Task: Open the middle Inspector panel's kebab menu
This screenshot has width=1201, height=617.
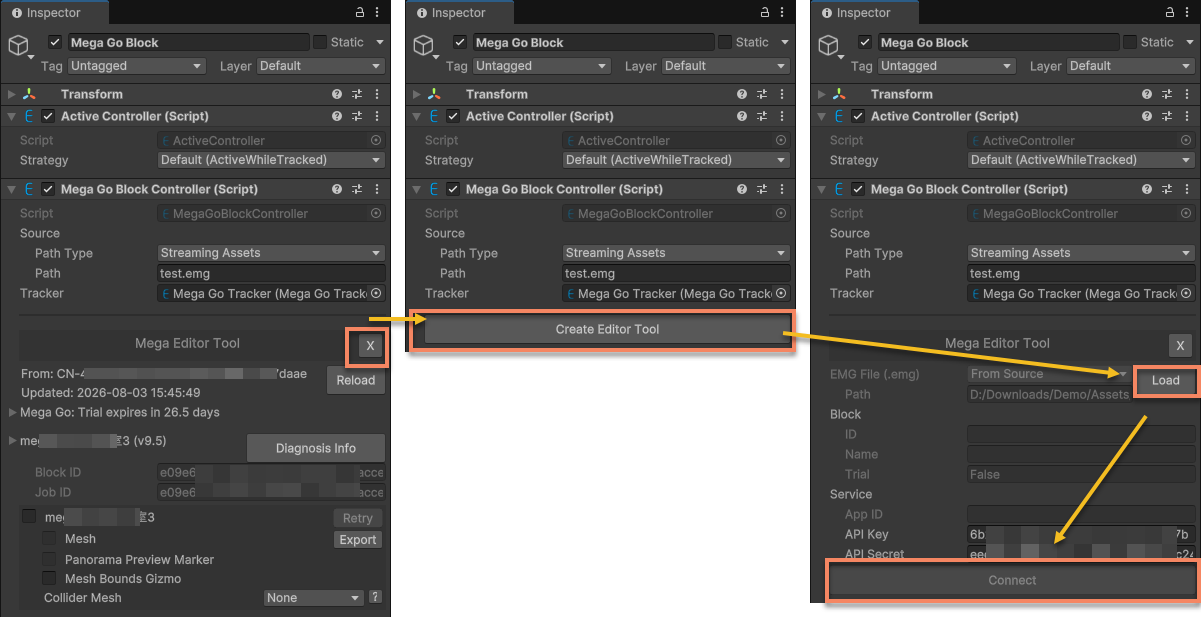Action: (783, 12)
